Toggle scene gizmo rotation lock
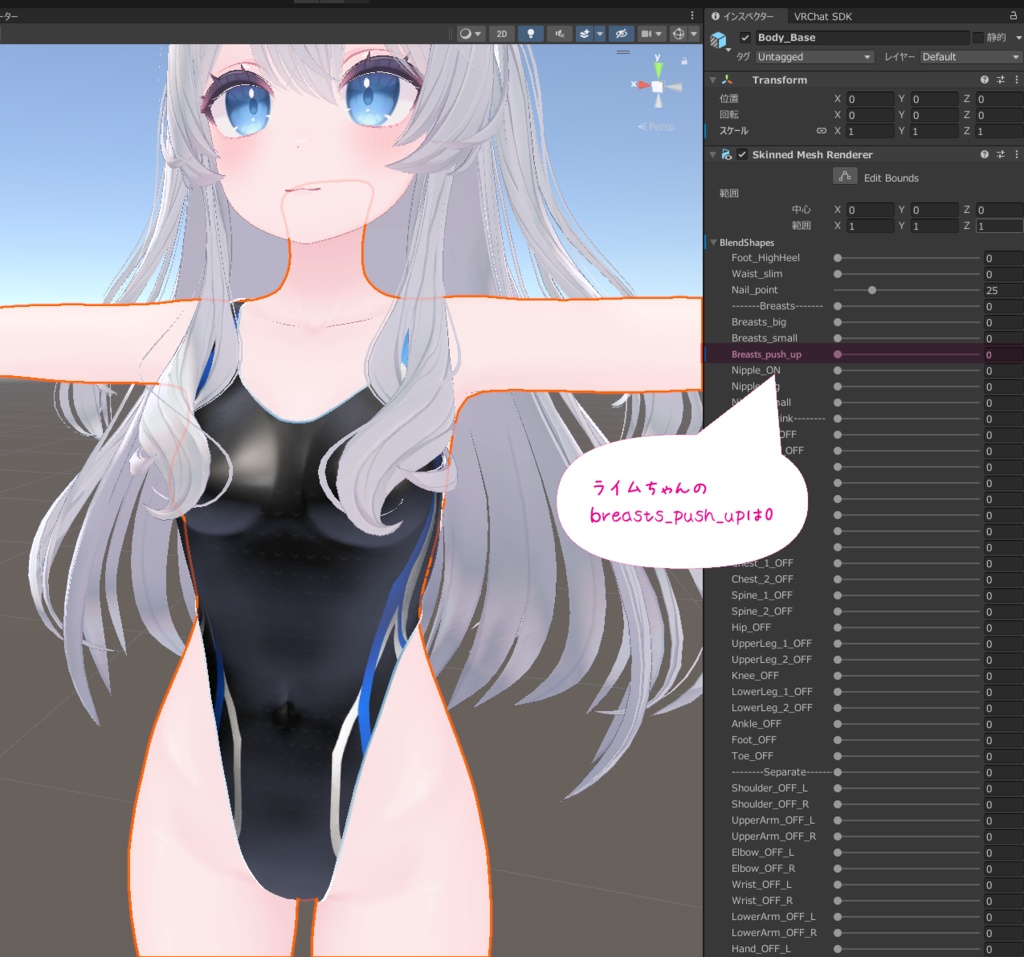1024x957 pixels. [684, 61]
